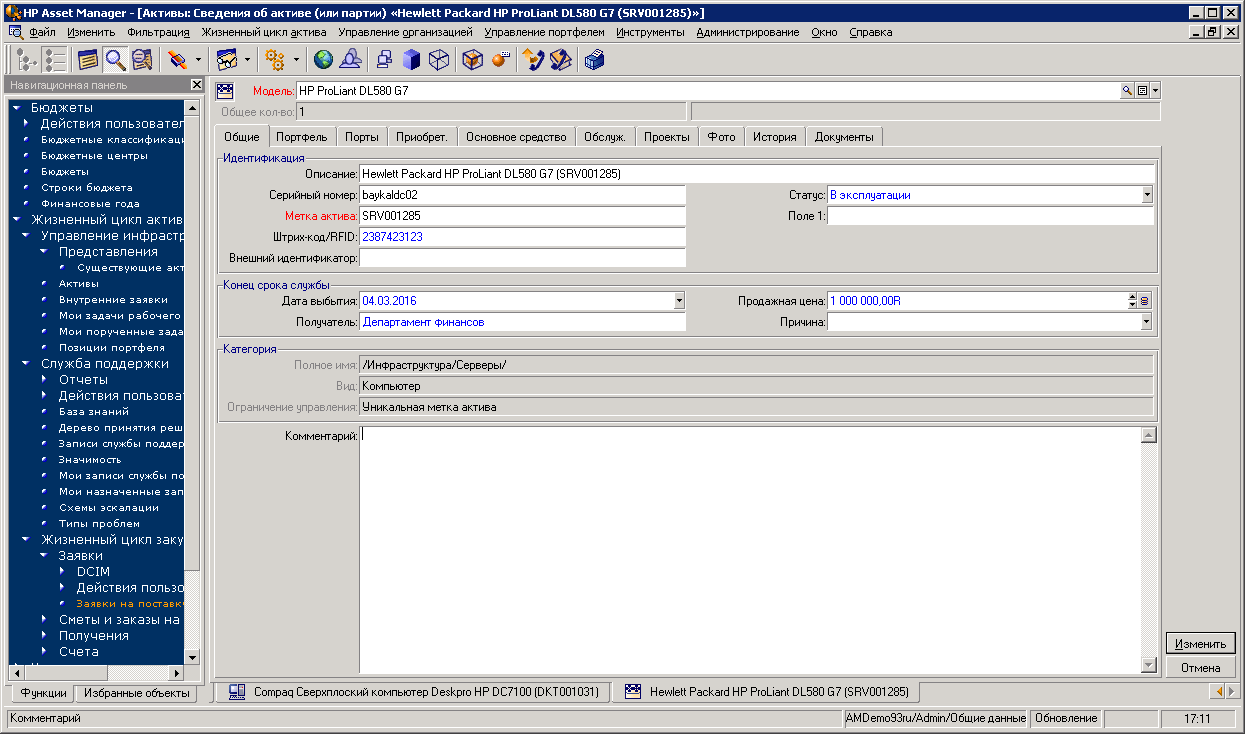Expand the DCIM tree node
Screen dimensions: 1245x734
(x=63, y=572)
